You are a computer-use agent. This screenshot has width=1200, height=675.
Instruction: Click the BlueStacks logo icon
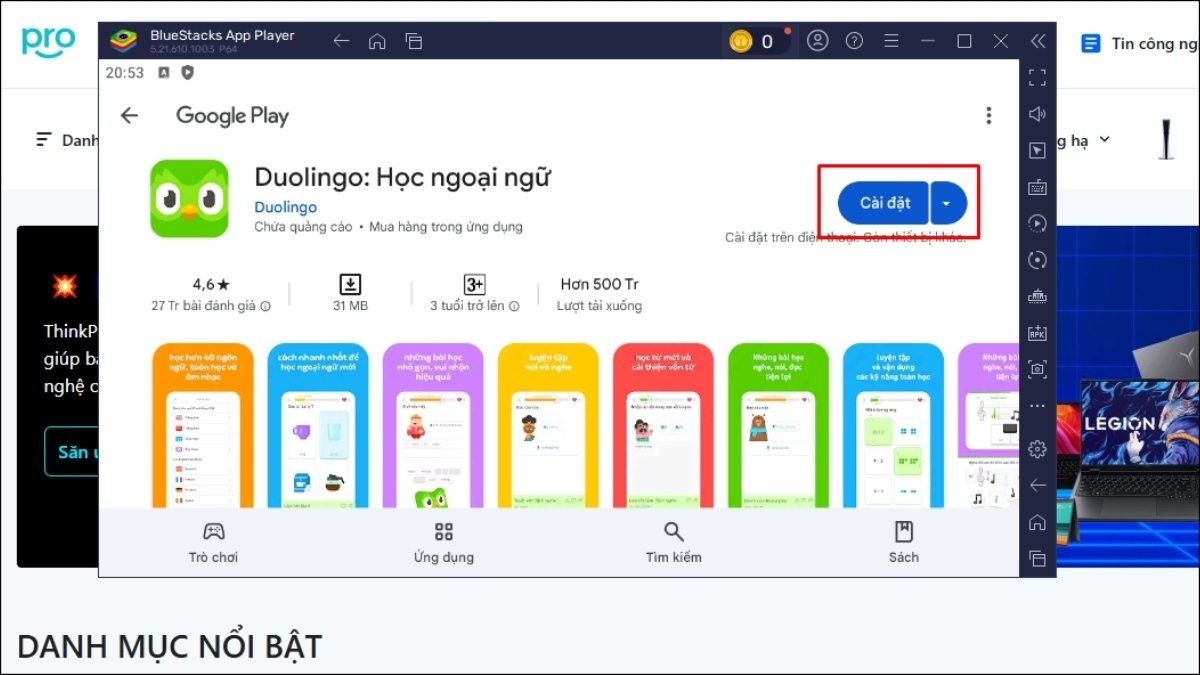[123, 41]
